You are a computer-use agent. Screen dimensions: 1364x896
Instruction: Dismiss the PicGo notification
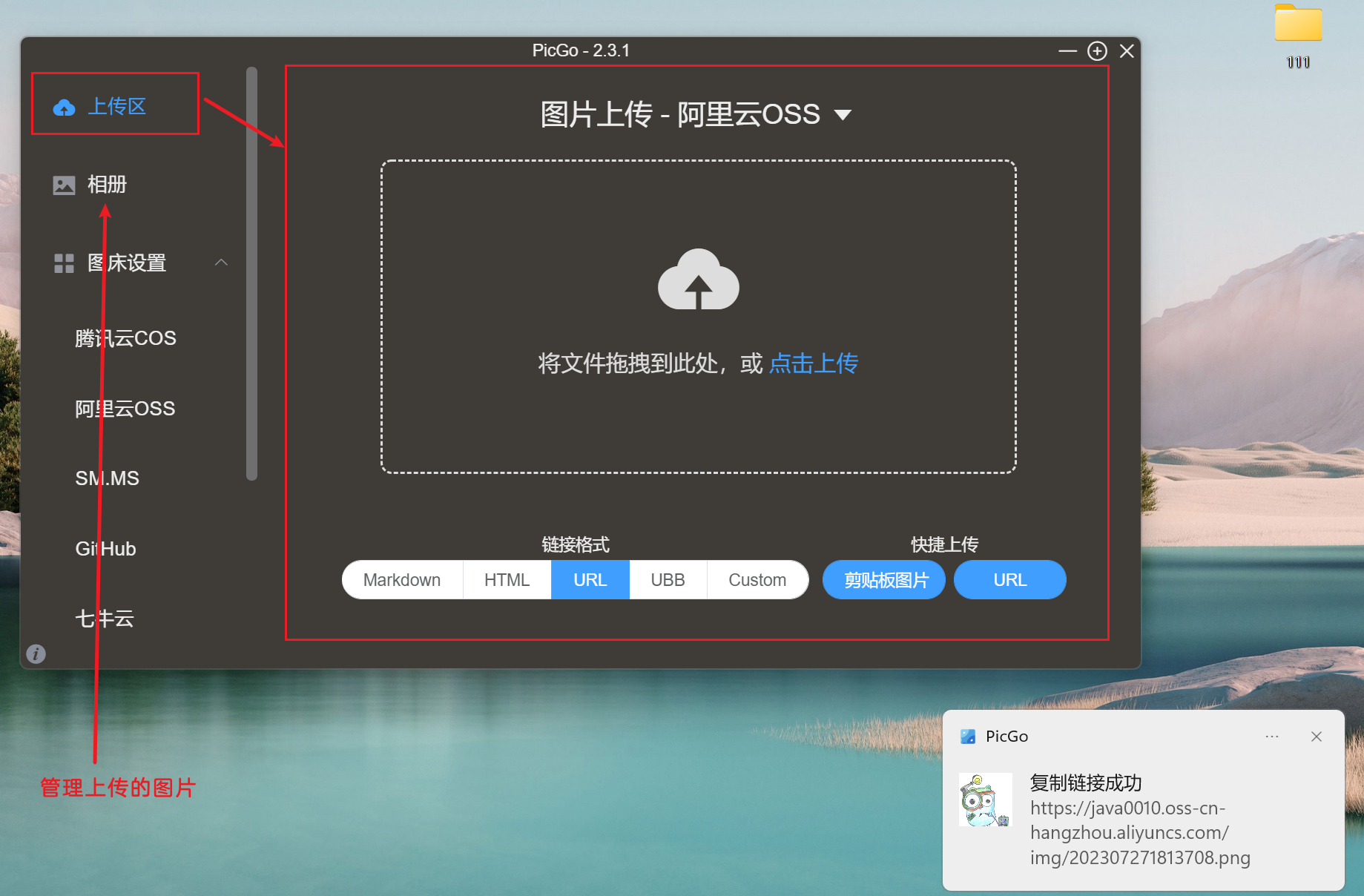click(x=1317, y=737)
